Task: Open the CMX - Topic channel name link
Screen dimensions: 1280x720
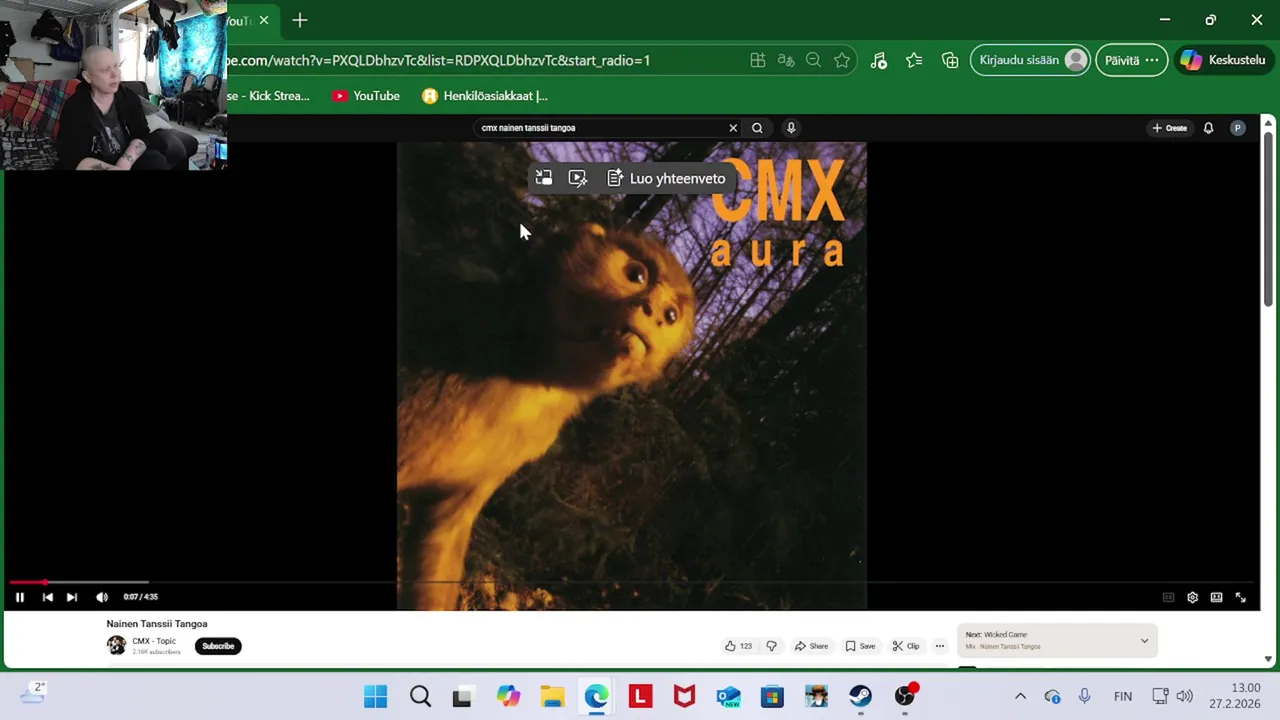Action: click(x=154, y=641)
